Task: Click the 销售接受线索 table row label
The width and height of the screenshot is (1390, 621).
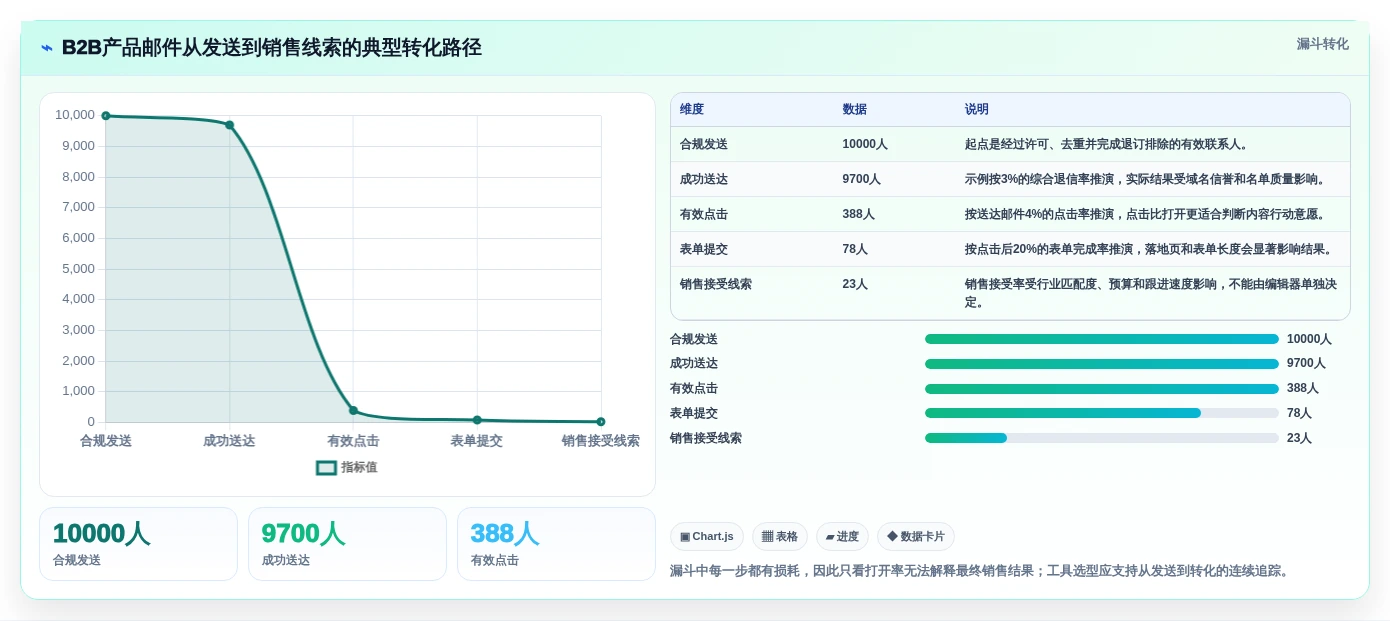Action: (716, 284)
